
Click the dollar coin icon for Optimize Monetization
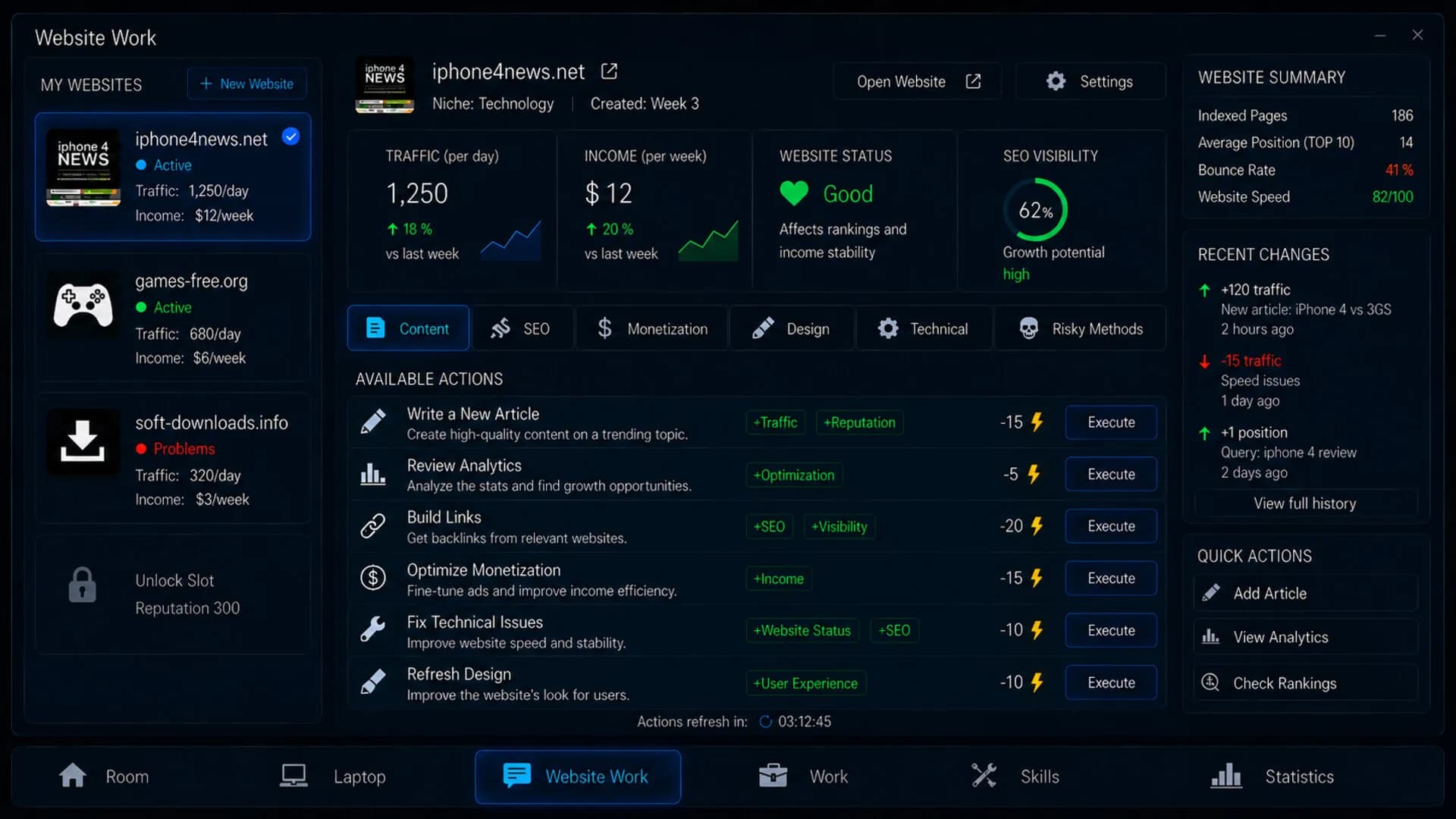[x=372, y=578]
